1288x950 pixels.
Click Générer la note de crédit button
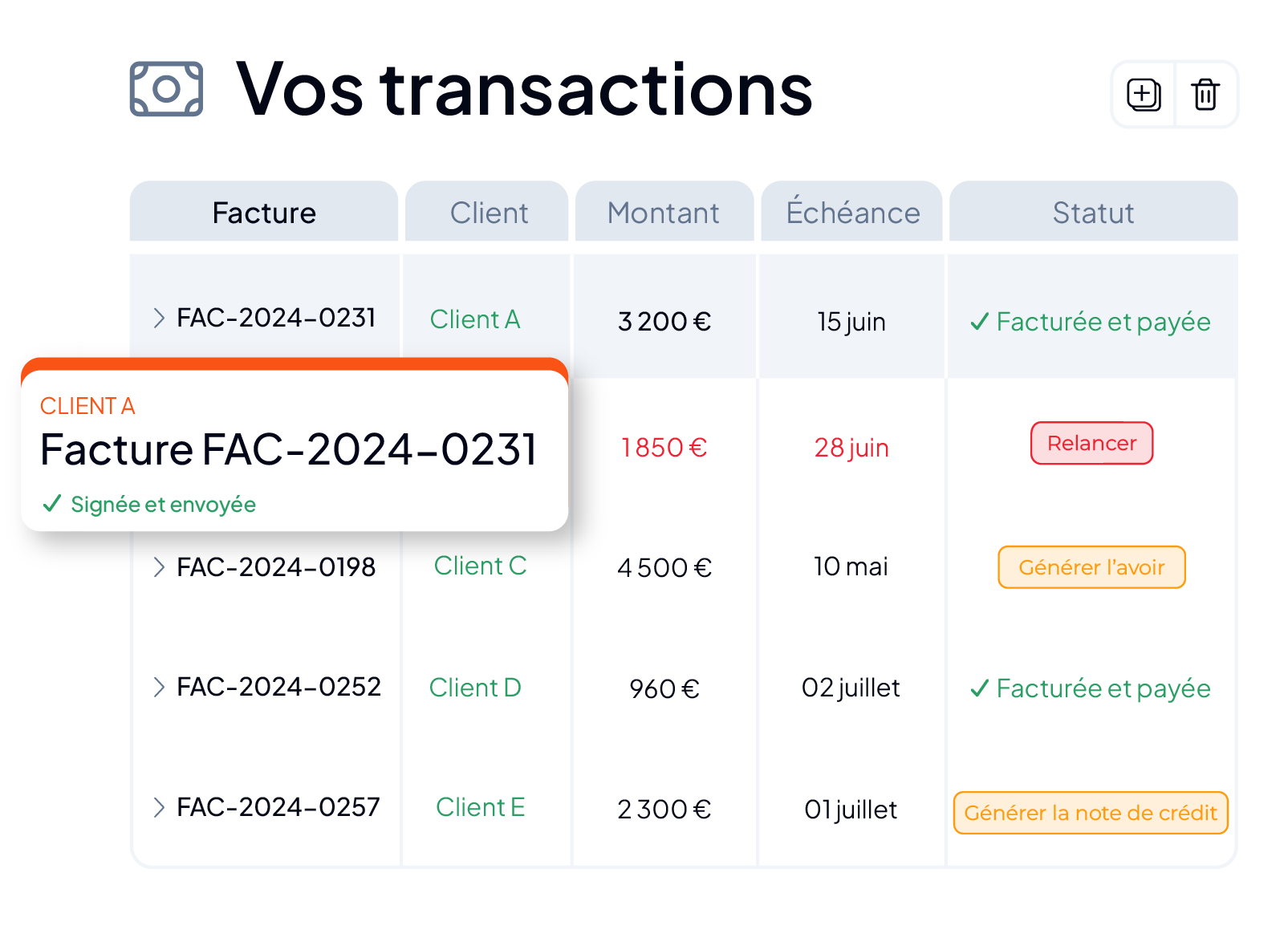[x=1091, y=813]
